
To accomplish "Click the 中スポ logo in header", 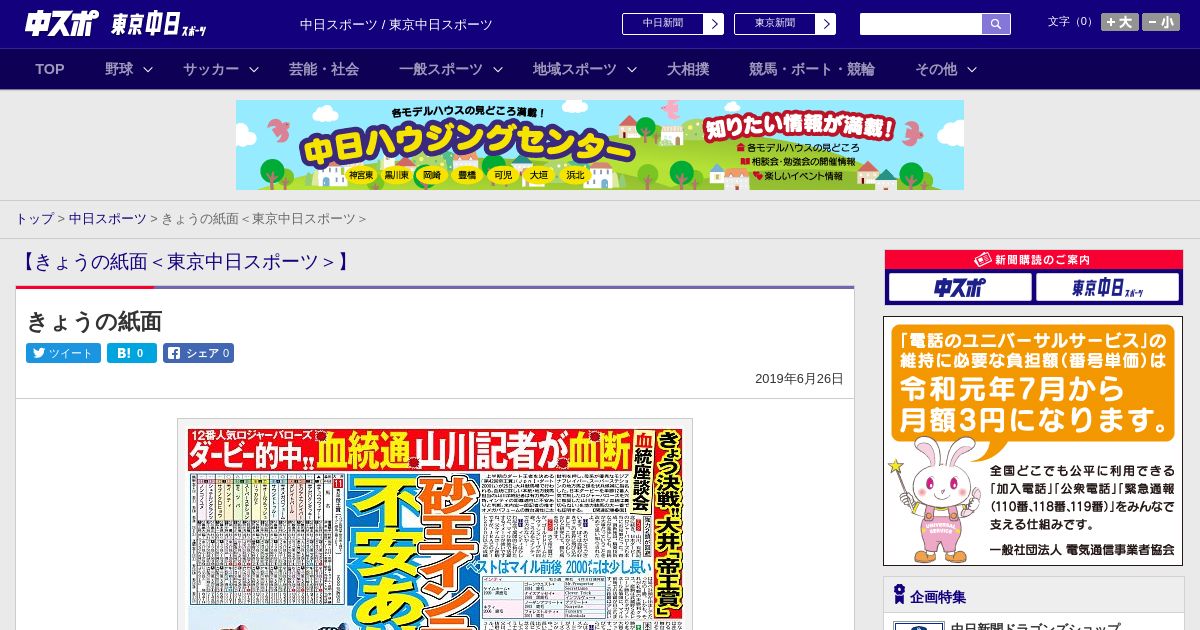I will coord(61,24).
